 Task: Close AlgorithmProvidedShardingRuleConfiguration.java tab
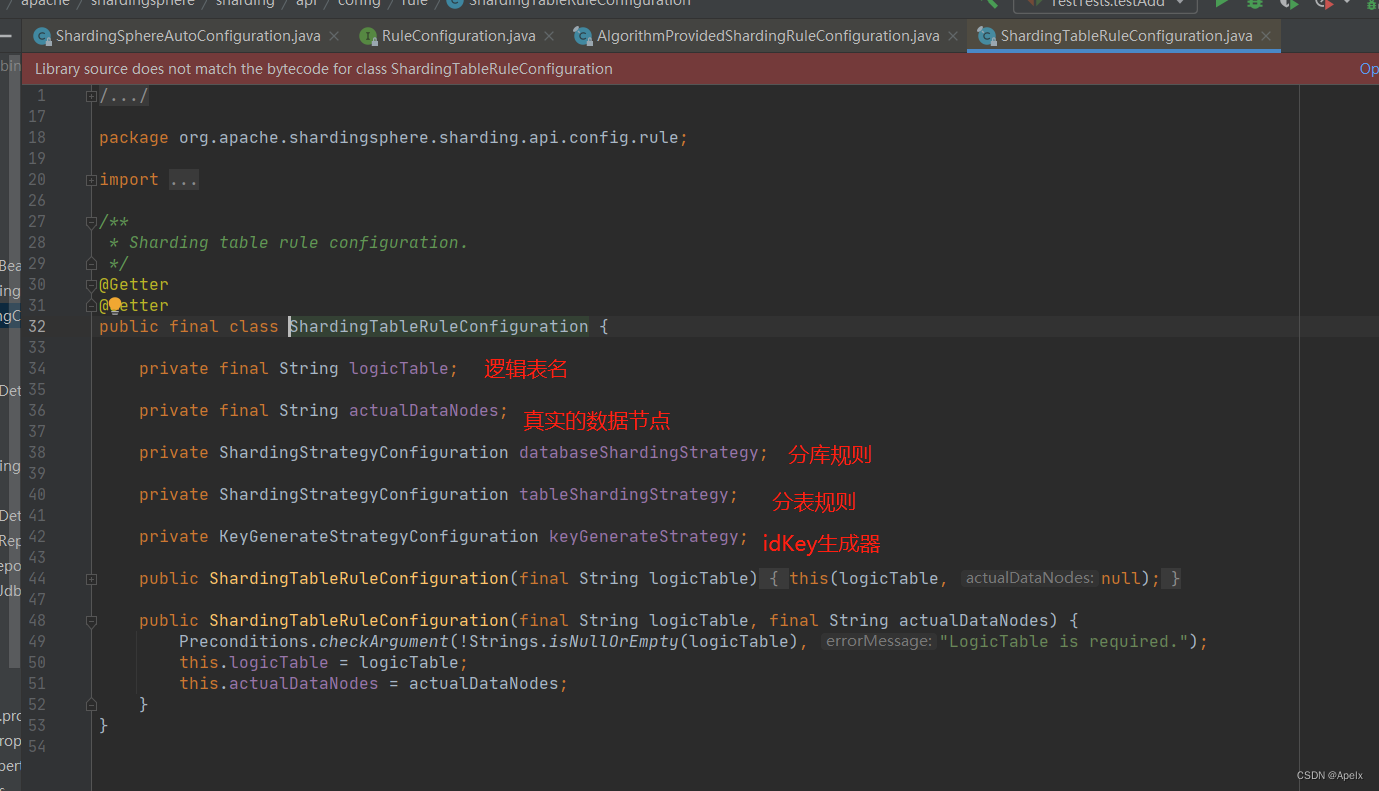tap(954, 36)
